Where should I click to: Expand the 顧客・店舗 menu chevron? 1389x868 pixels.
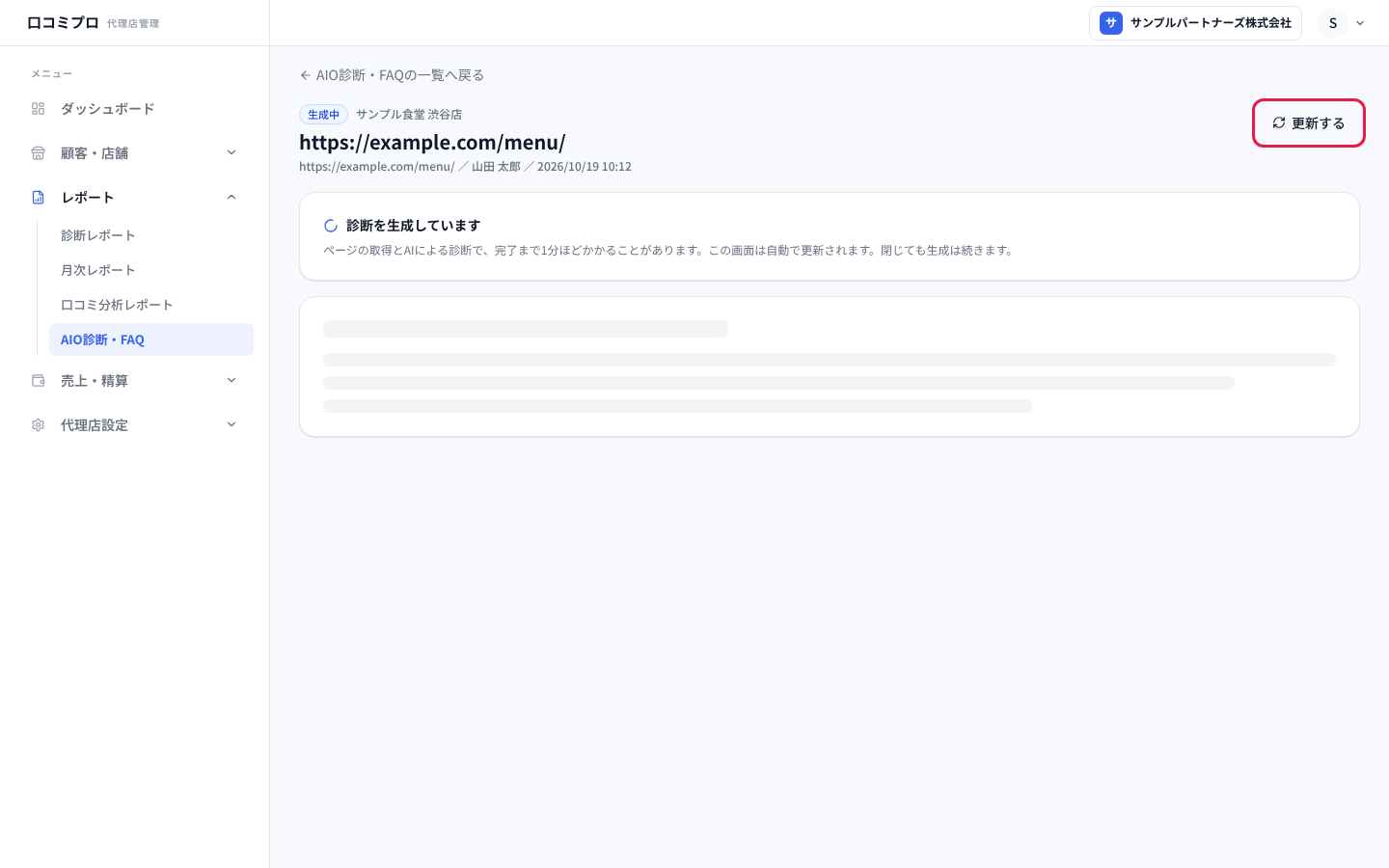[x=231, y=152]
